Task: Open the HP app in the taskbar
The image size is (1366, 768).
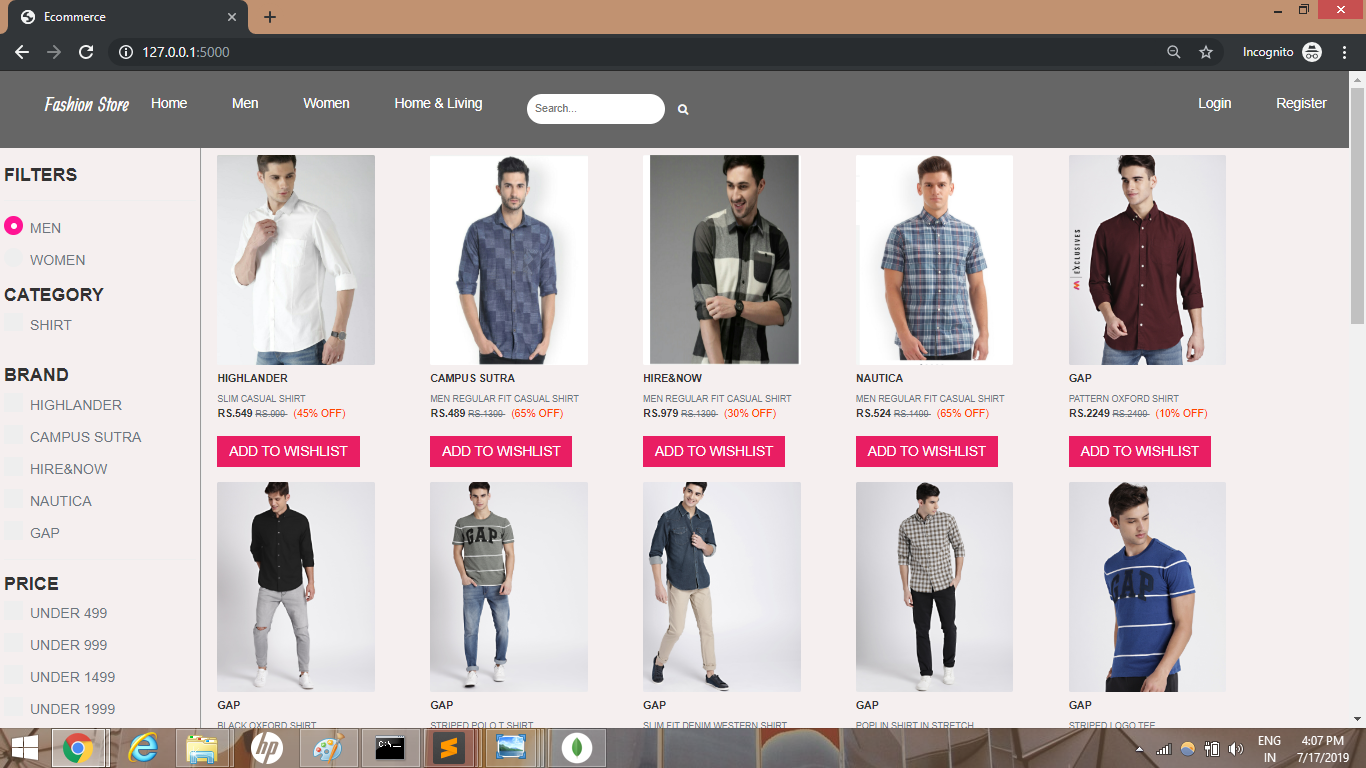Action: pos(266,748)
